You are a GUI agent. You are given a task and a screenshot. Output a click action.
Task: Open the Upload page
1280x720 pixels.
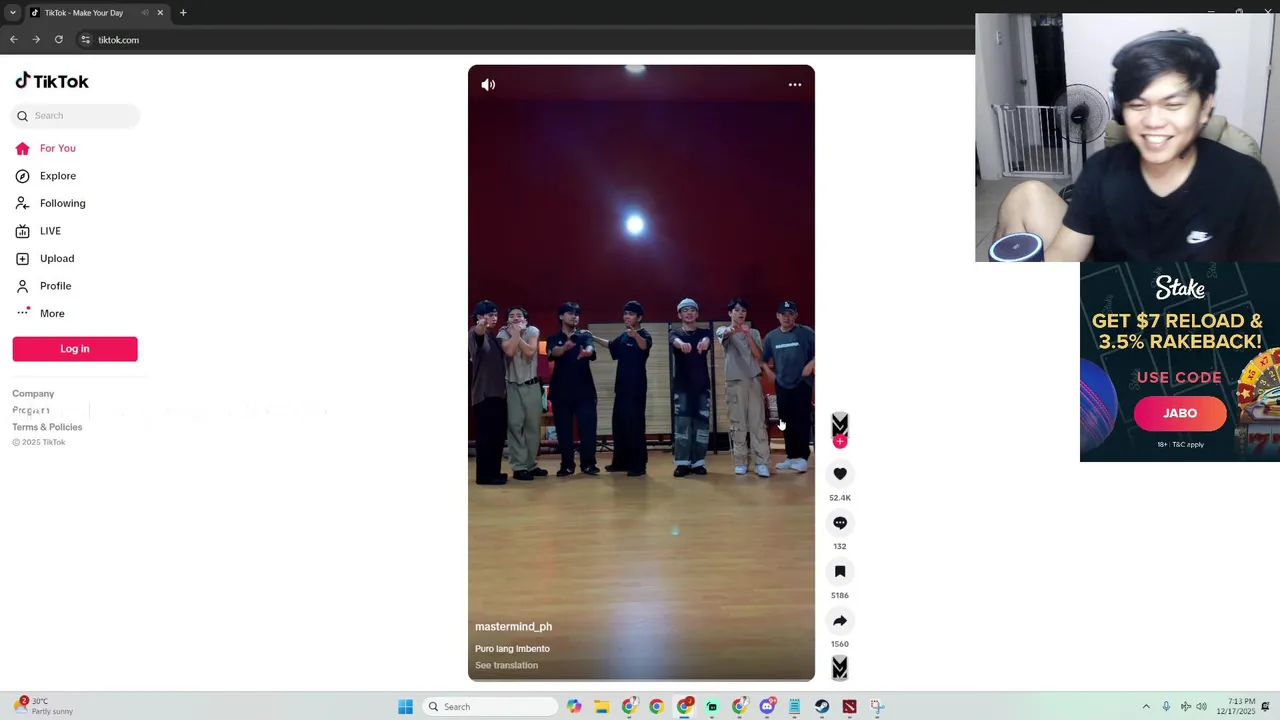(x=45, y=258)
